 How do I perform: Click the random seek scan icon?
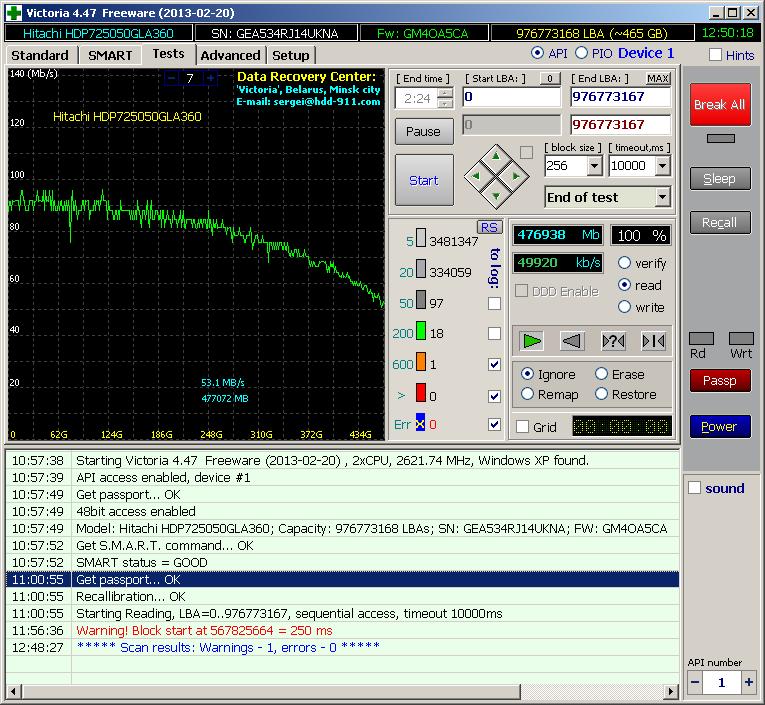pos(613,341)
